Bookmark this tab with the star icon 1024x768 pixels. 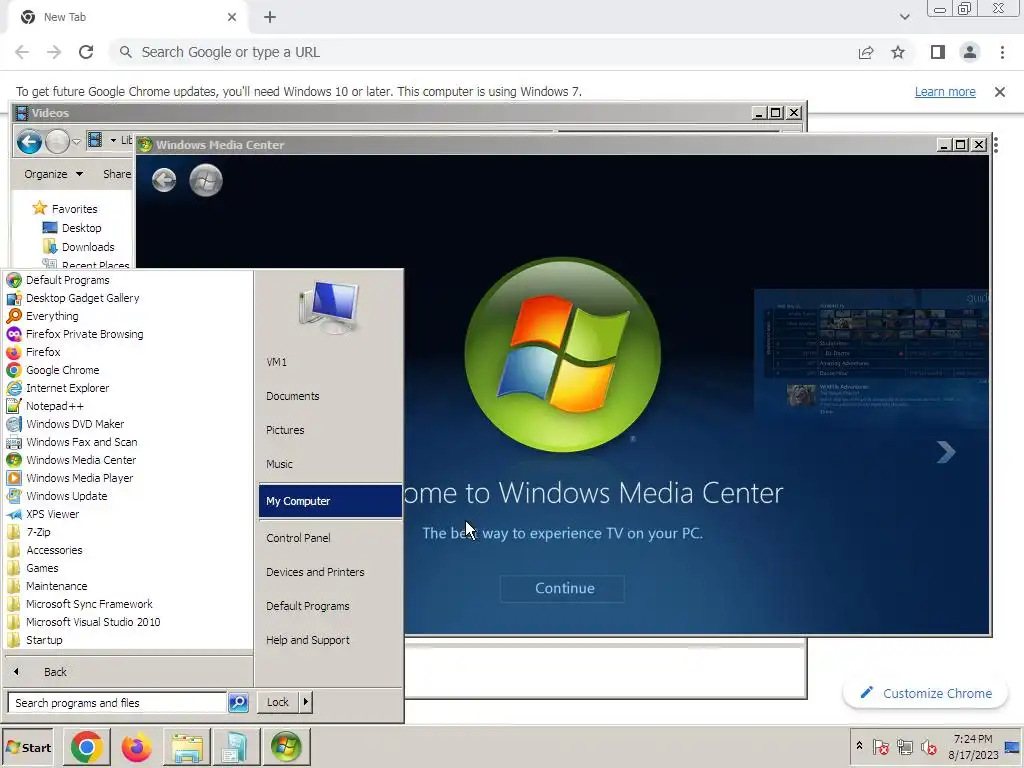pos(898,52)
